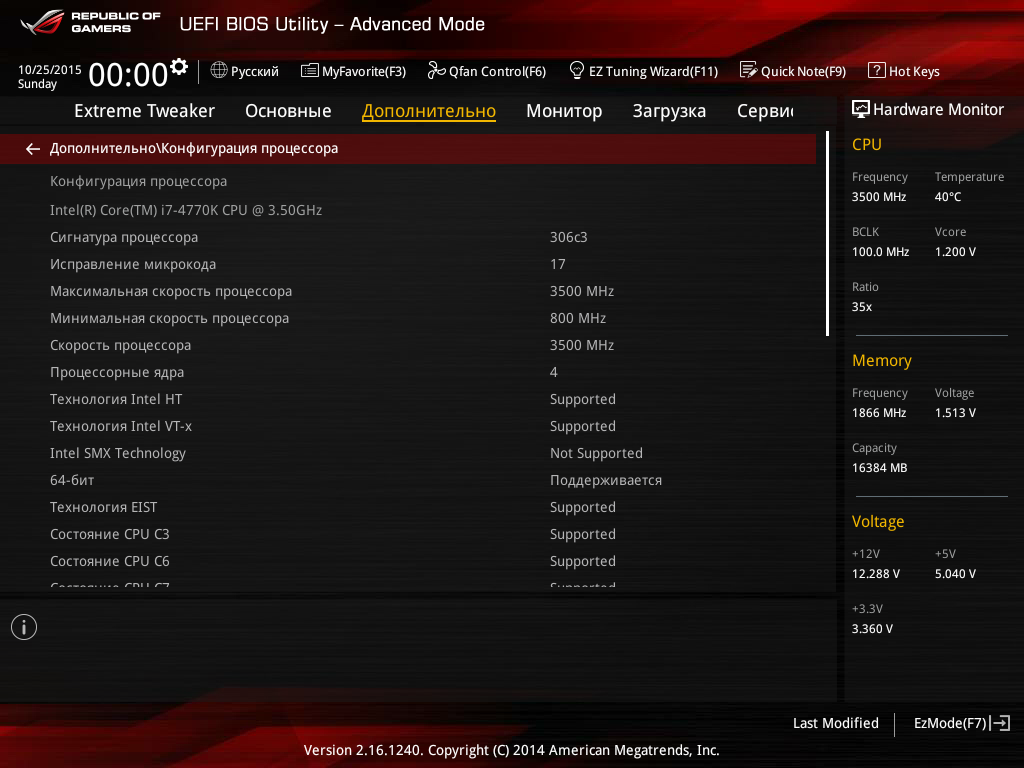
Task: Click the MyFavorite list icon
Action: (310, 71)
